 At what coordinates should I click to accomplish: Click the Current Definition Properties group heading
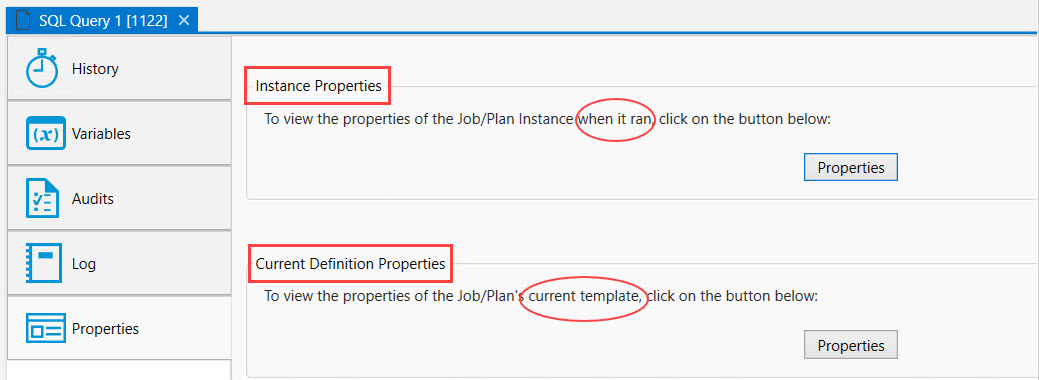(351, 263)
